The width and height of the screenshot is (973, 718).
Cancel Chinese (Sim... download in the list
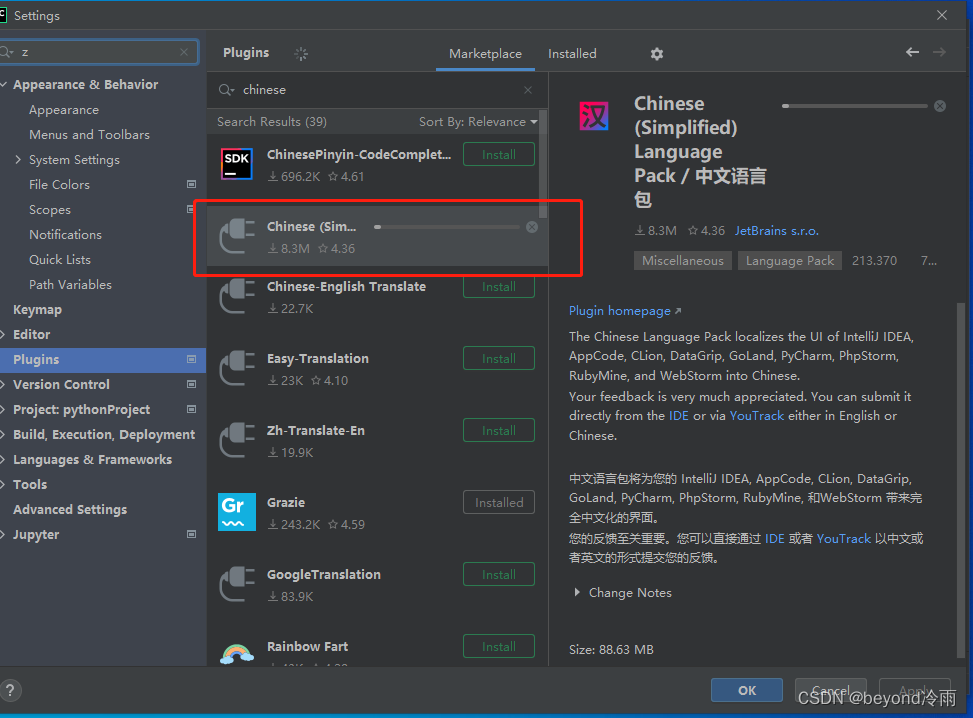point(532,227)
